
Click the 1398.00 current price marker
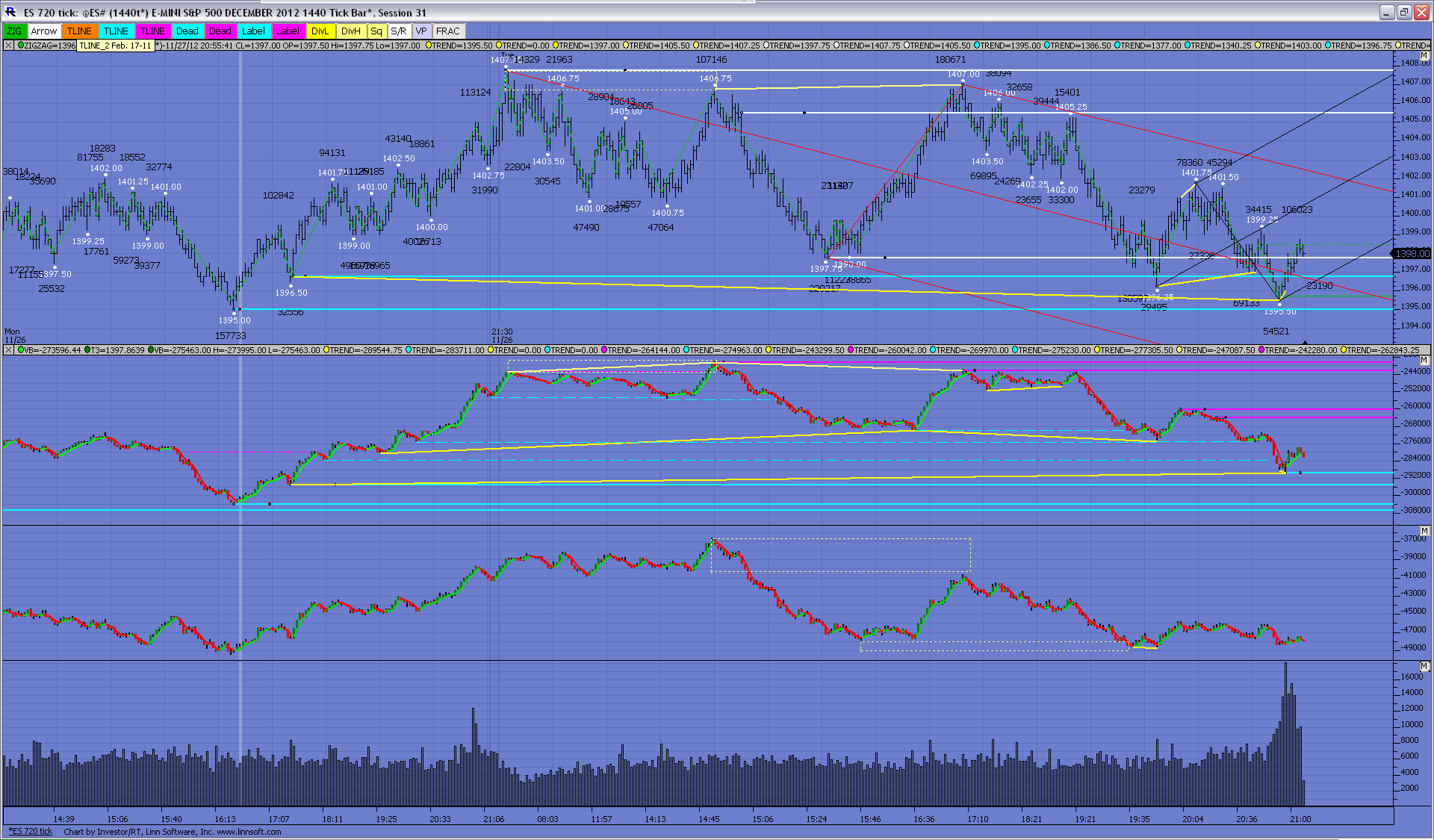pyautogui.click(x=1412, y=253)
